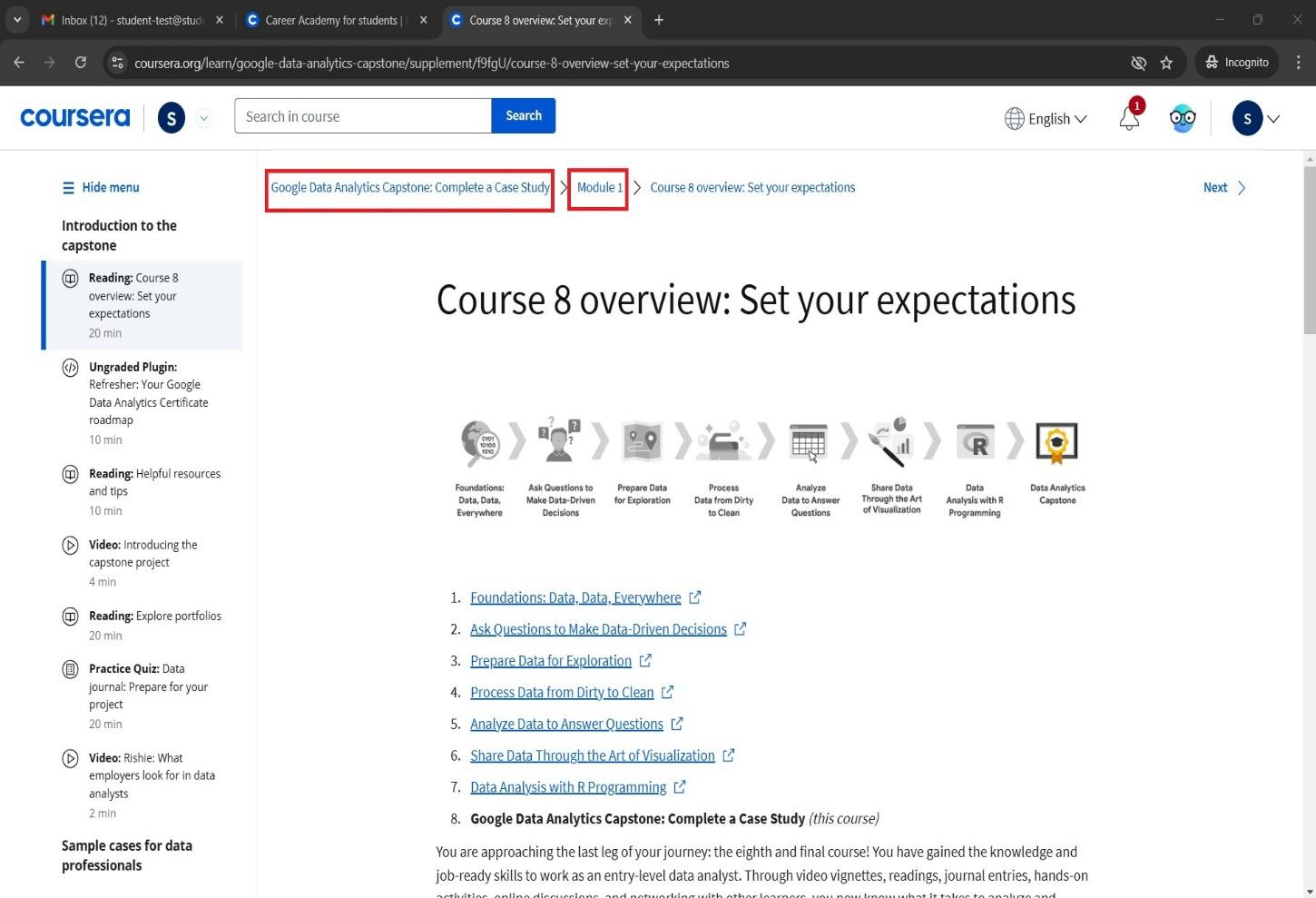The height and width of the screenshot is (898, 1316).
Task: Click the Share Data Through Visualization icon
Action: coord(889,442)
